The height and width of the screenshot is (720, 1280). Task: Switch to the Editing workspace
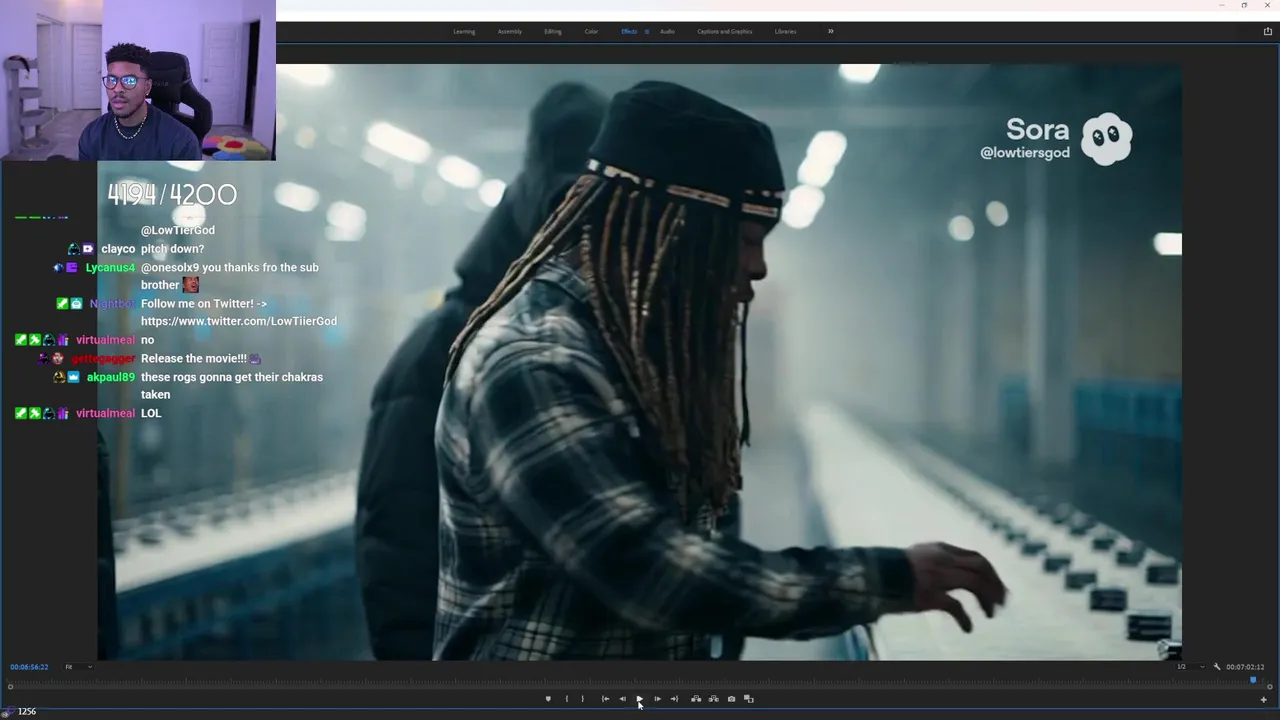click(x=553, y=32)
